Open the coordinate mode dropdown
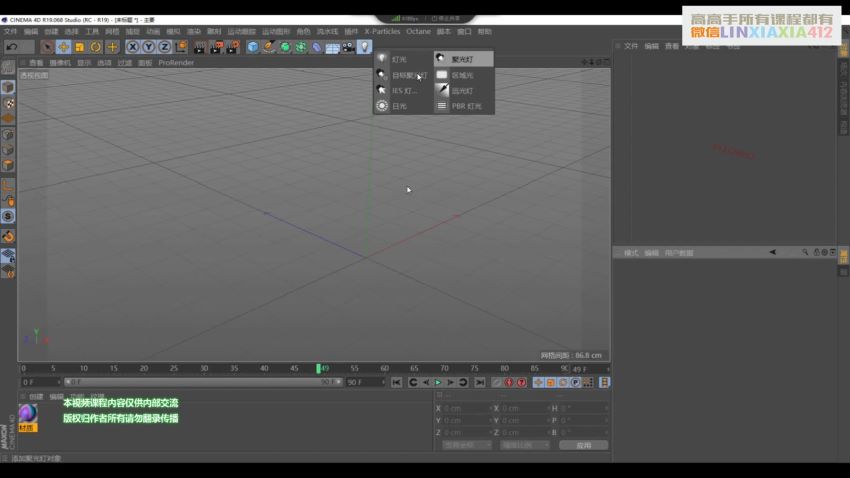 point(467,445)
